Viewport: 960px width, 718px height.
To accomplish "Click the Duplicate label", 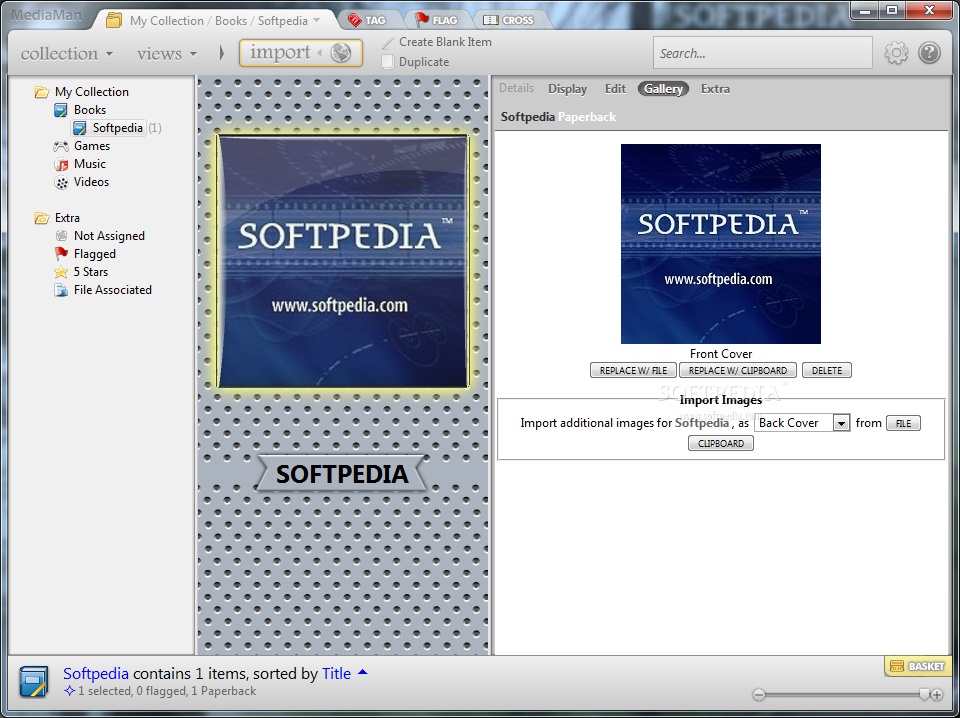I will (x=424, y=62).
